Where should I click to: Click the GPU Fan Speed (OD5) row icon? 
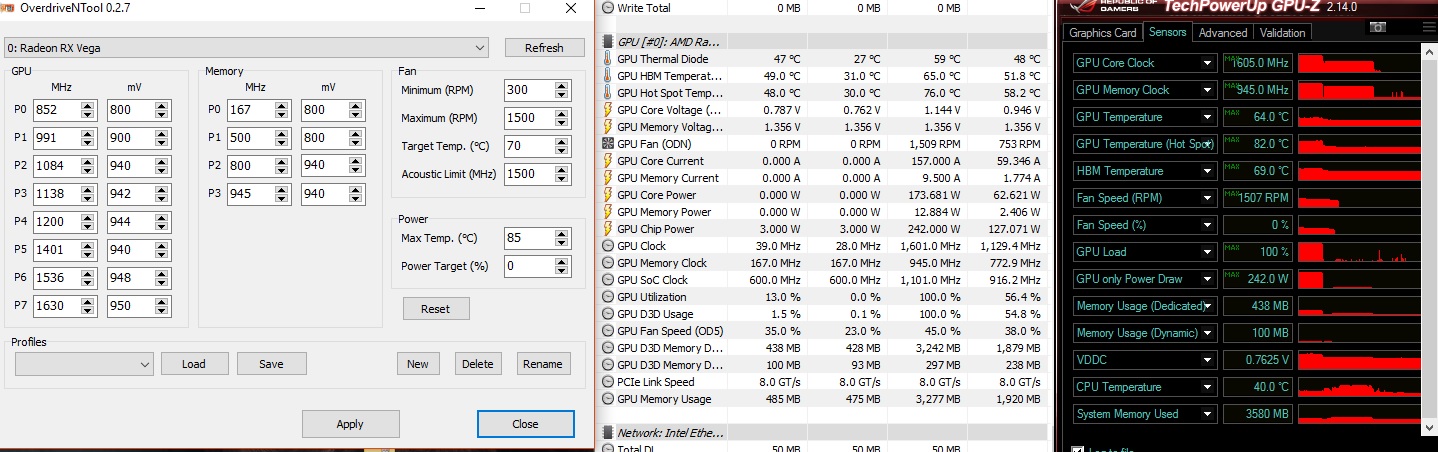coord(608,331)
